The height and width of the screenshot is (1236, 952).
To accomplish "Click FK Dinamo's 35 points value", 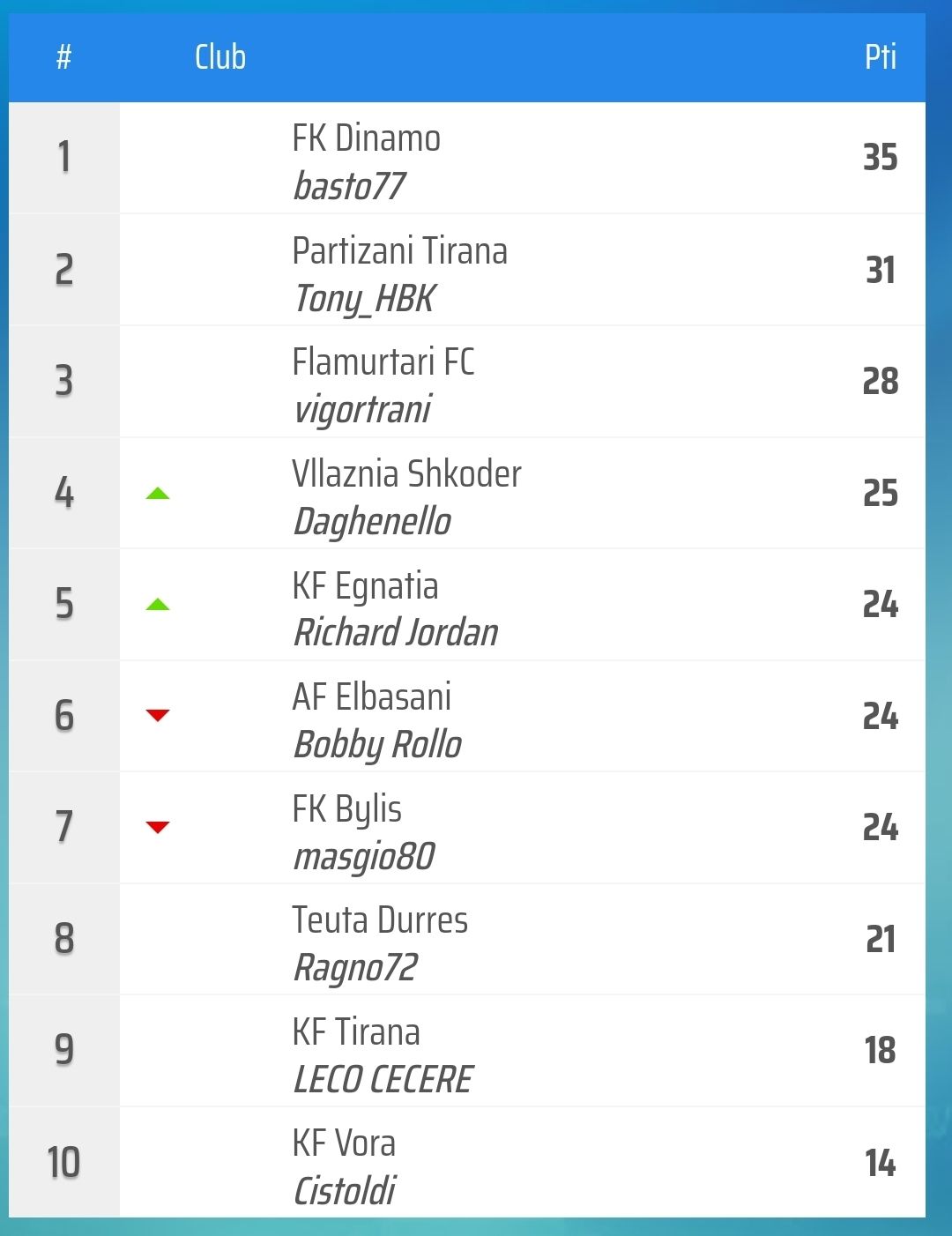I will 880,158.
